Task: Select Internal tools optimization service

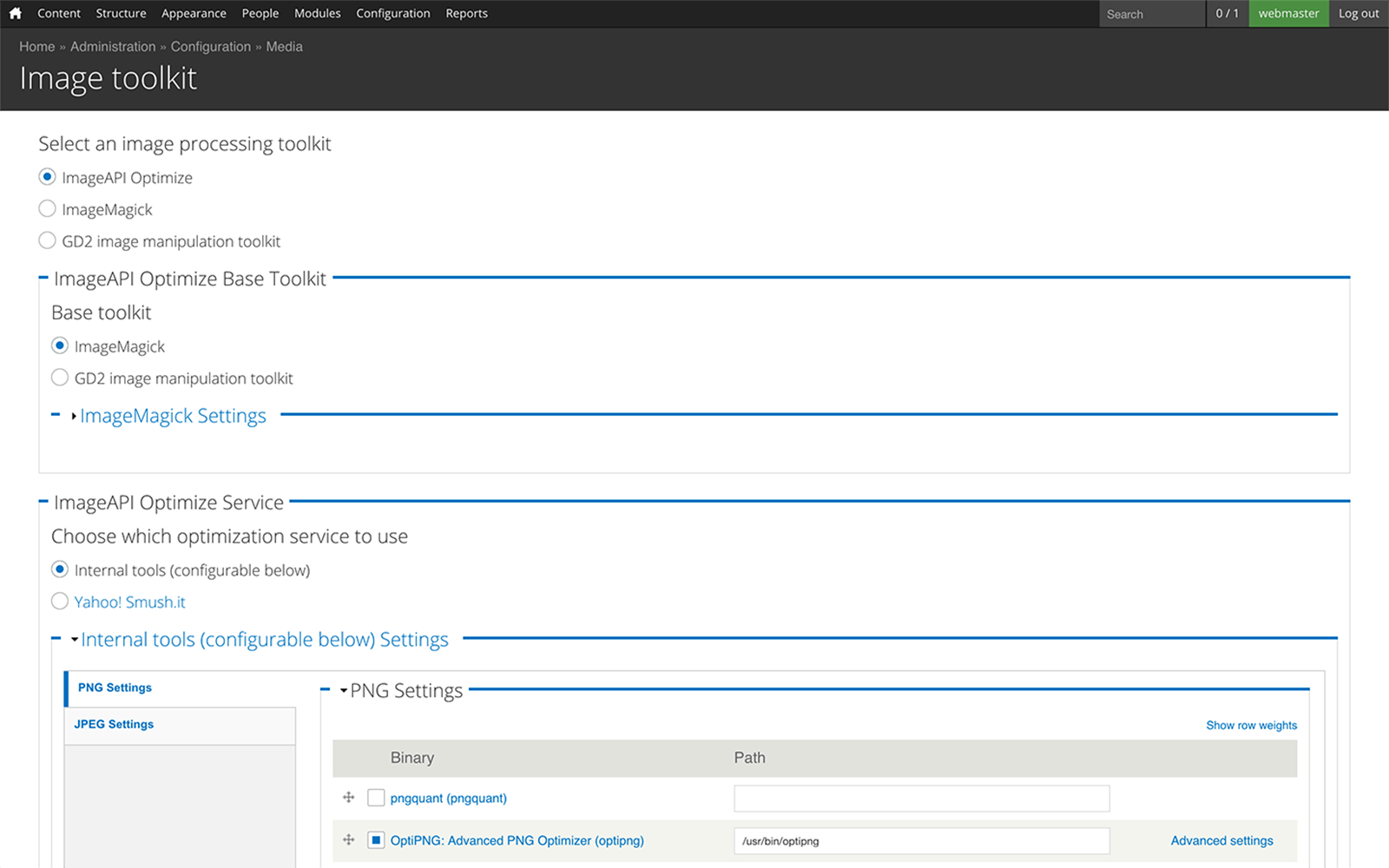Action: click(60, 569)
